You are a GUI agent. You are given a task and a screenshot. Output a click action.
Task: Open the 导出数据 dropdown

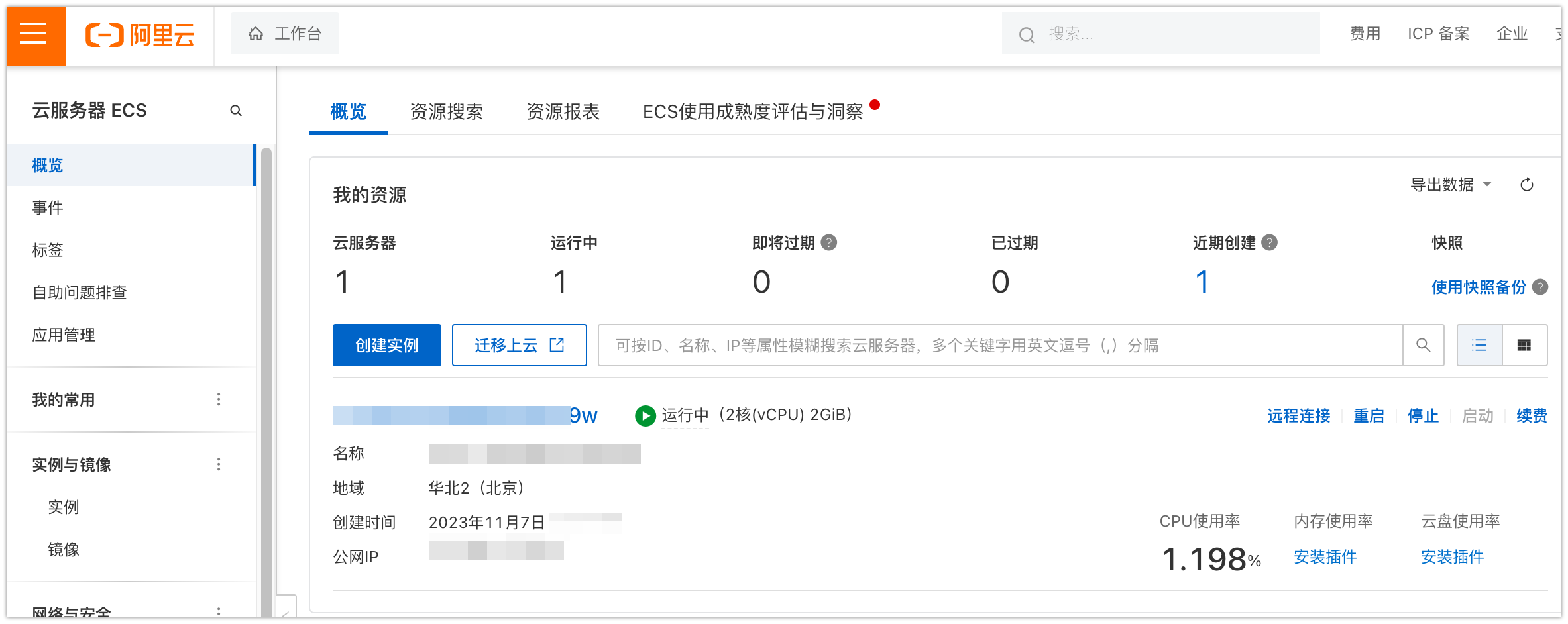click(x=1451, y=185)
